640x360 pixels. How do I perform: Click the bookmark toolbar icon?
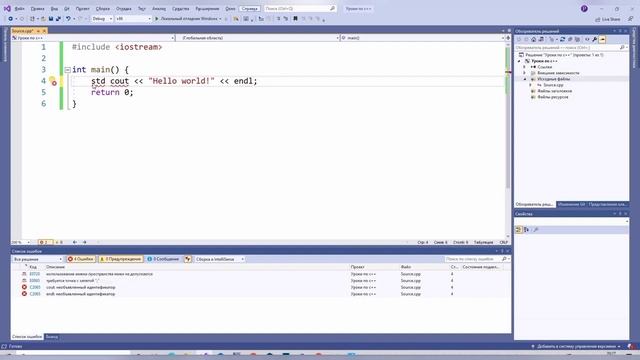click(x=295, y=19)
